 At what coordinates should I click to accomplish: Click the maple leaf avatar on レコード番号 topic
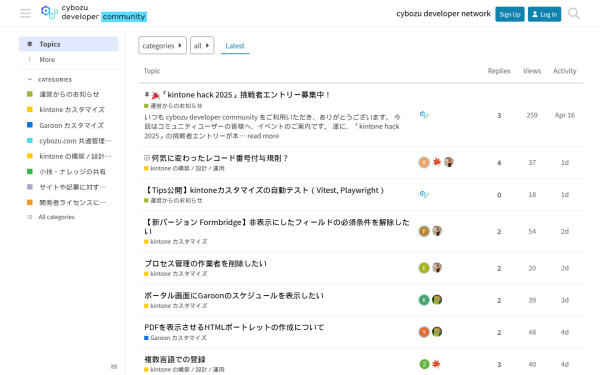[437, 162]
